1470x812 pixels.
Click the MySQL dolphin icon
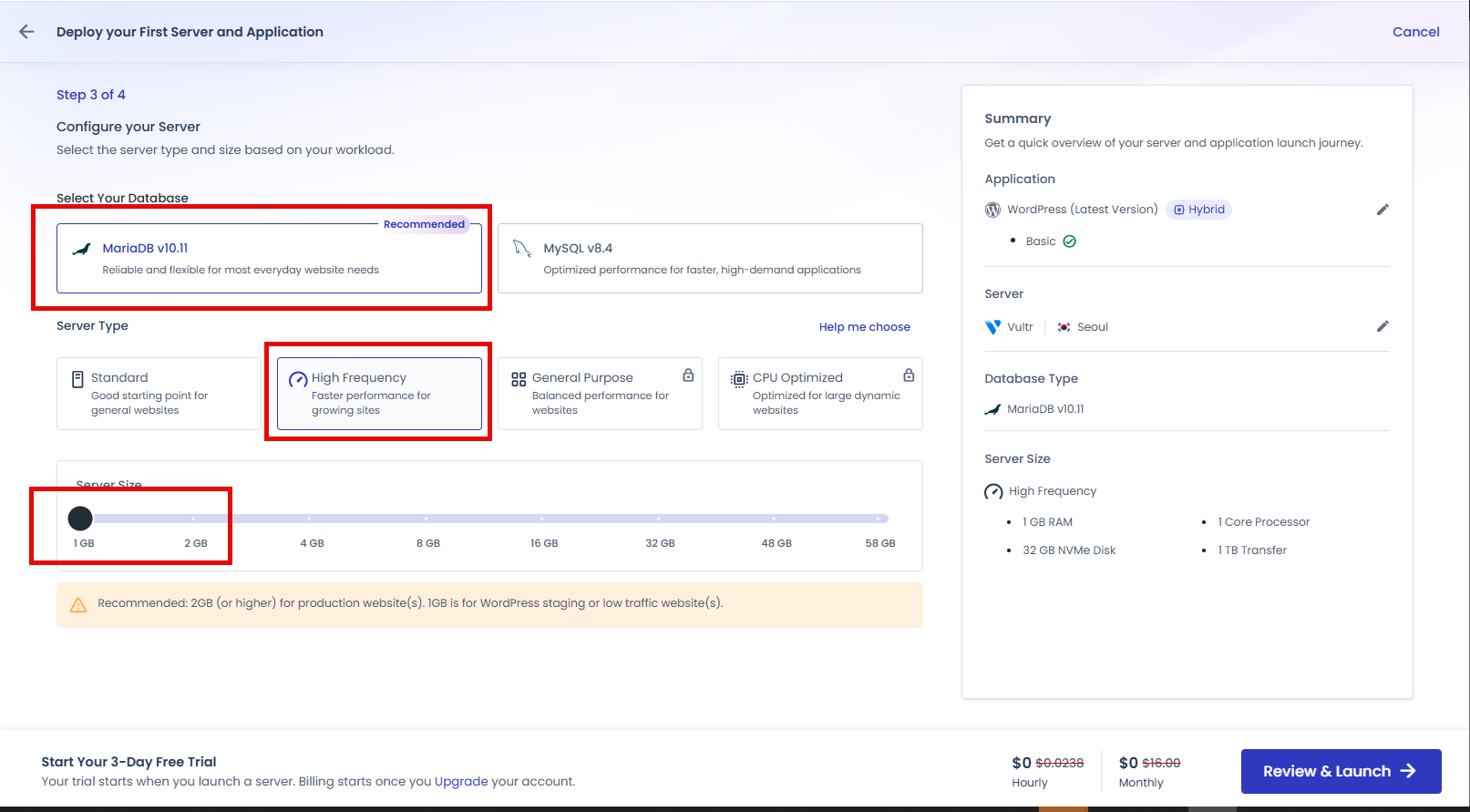pyautogui.click(x=522, y=249)
